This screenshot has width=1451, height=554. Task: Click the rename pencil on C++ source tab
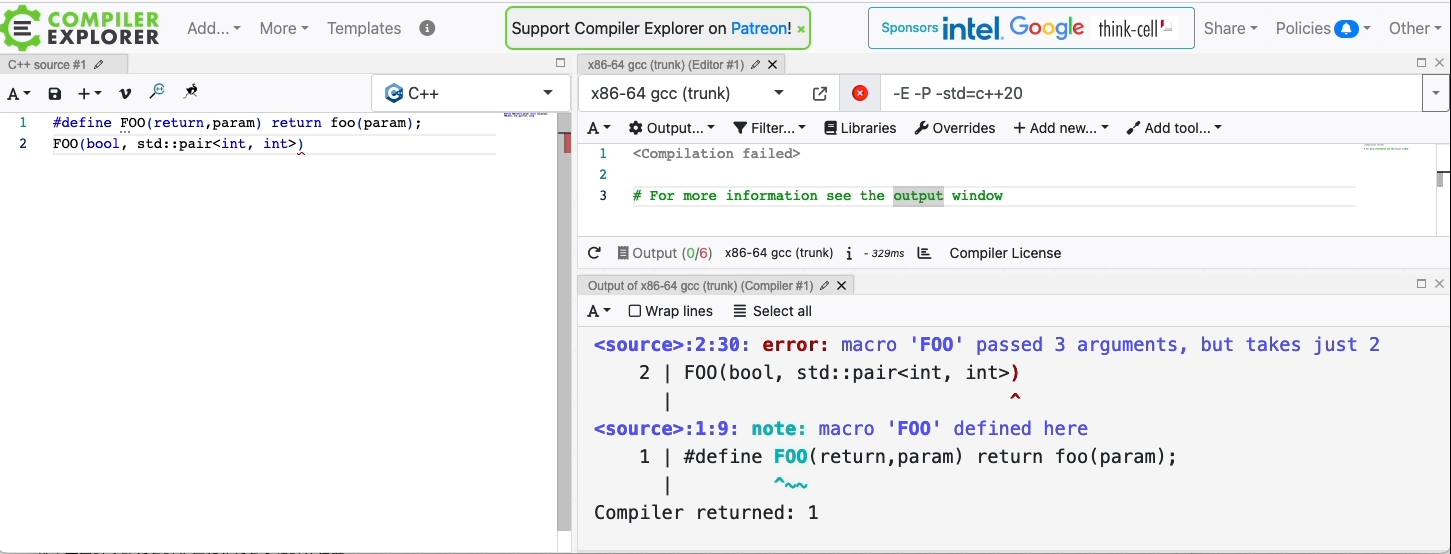(x=98, y=65)
